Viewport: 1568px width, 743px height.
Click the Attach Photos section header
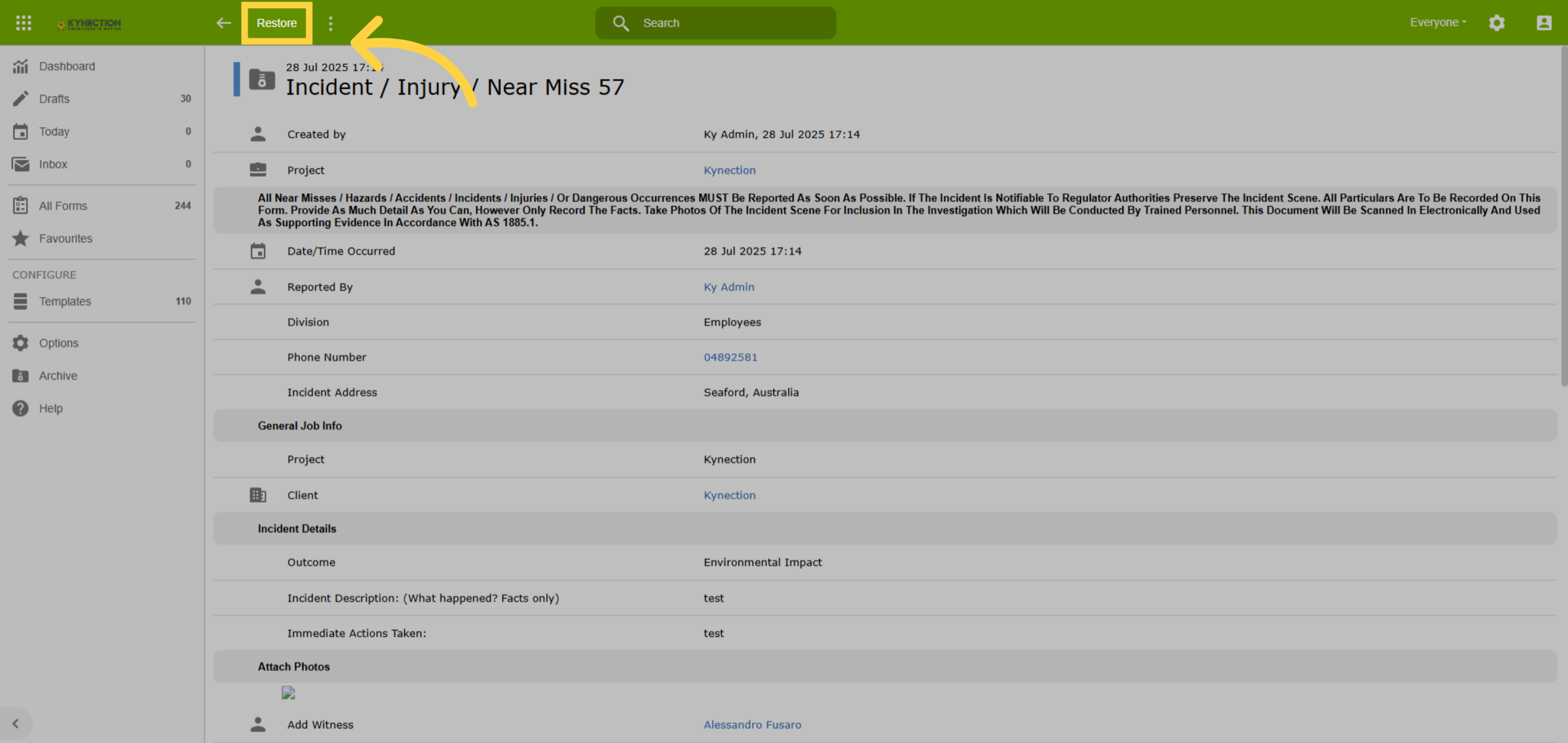[x=885, y=667]
